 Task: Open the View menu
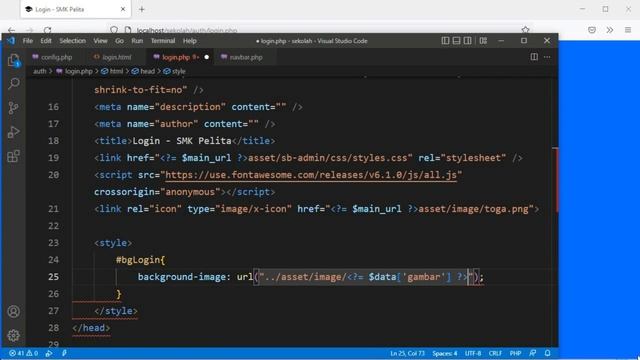[100, 41]
